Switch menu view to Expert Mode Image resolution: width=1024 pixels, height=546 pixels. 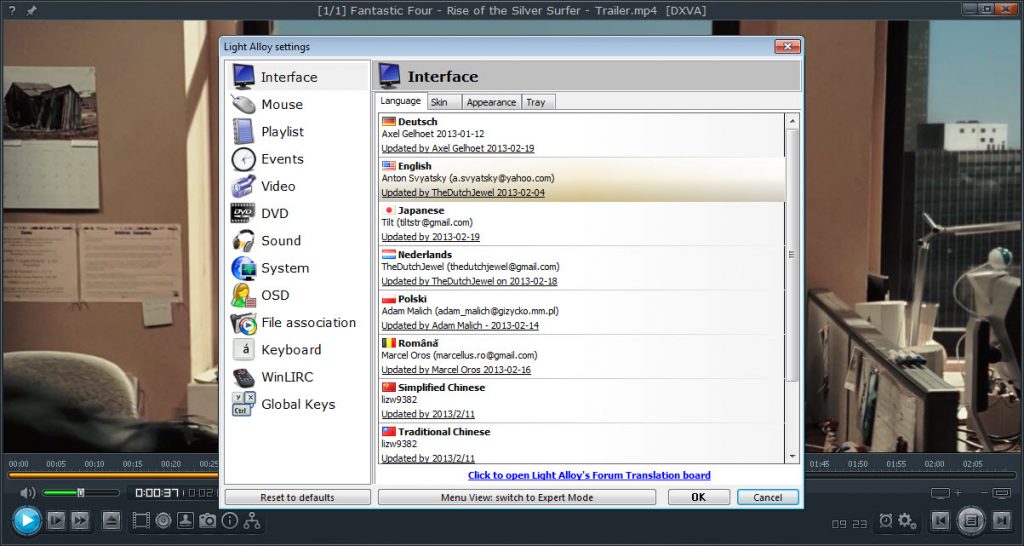coord(517,497)
